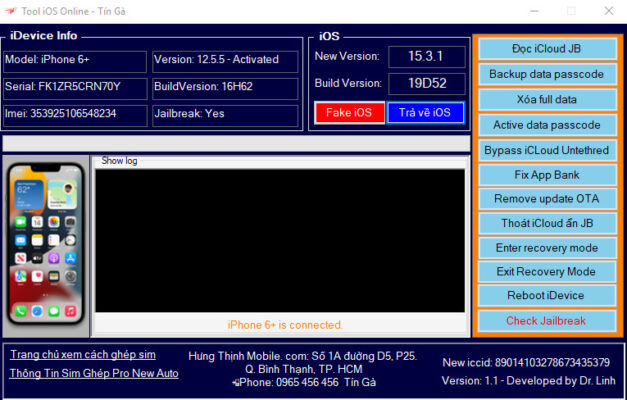The image size is (627, 400).
Task: Open Fix App Bank function
Action: [x=547, y=175]
